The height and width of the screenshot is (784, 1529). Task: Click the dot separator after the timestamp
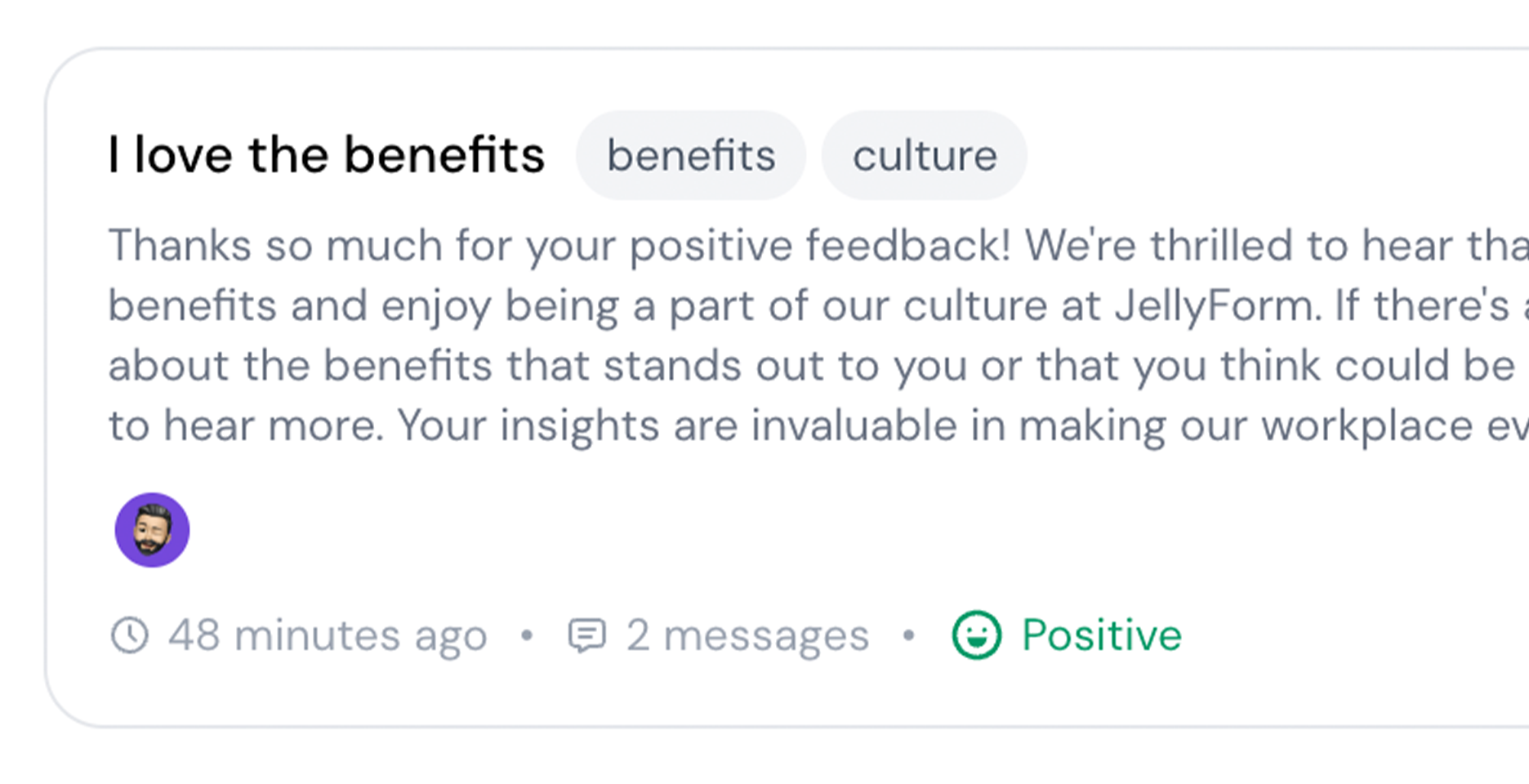(528, 635)
